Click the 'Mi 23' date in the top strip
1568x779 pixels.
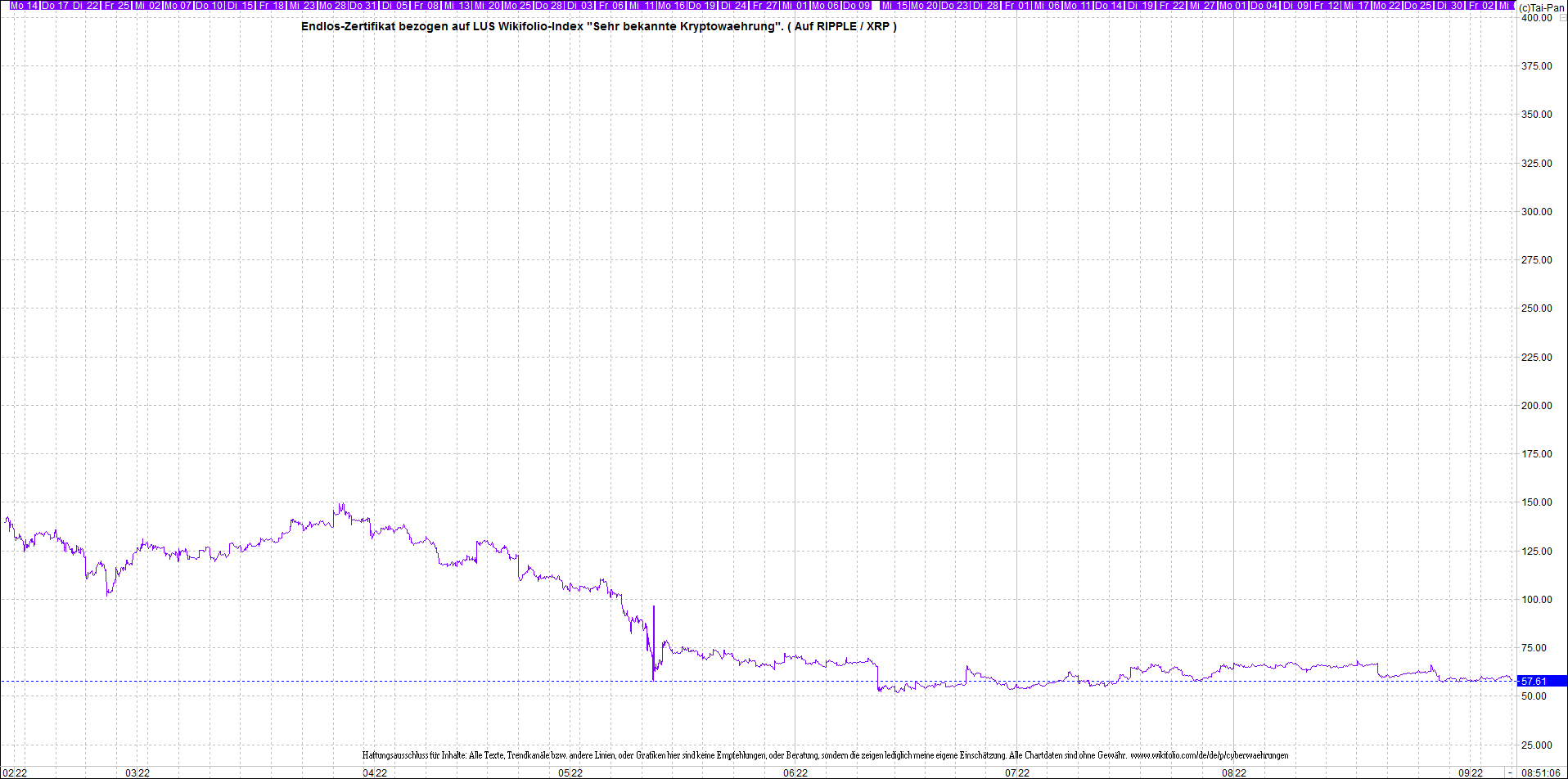click(x=303, y=6)
